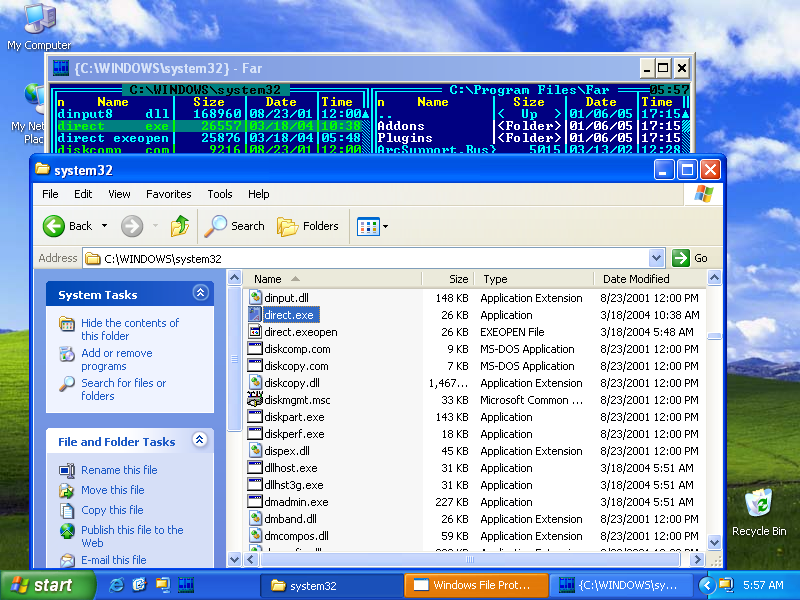
Task: Sort files by Date Modified column header
Action: tap(650, 279)
